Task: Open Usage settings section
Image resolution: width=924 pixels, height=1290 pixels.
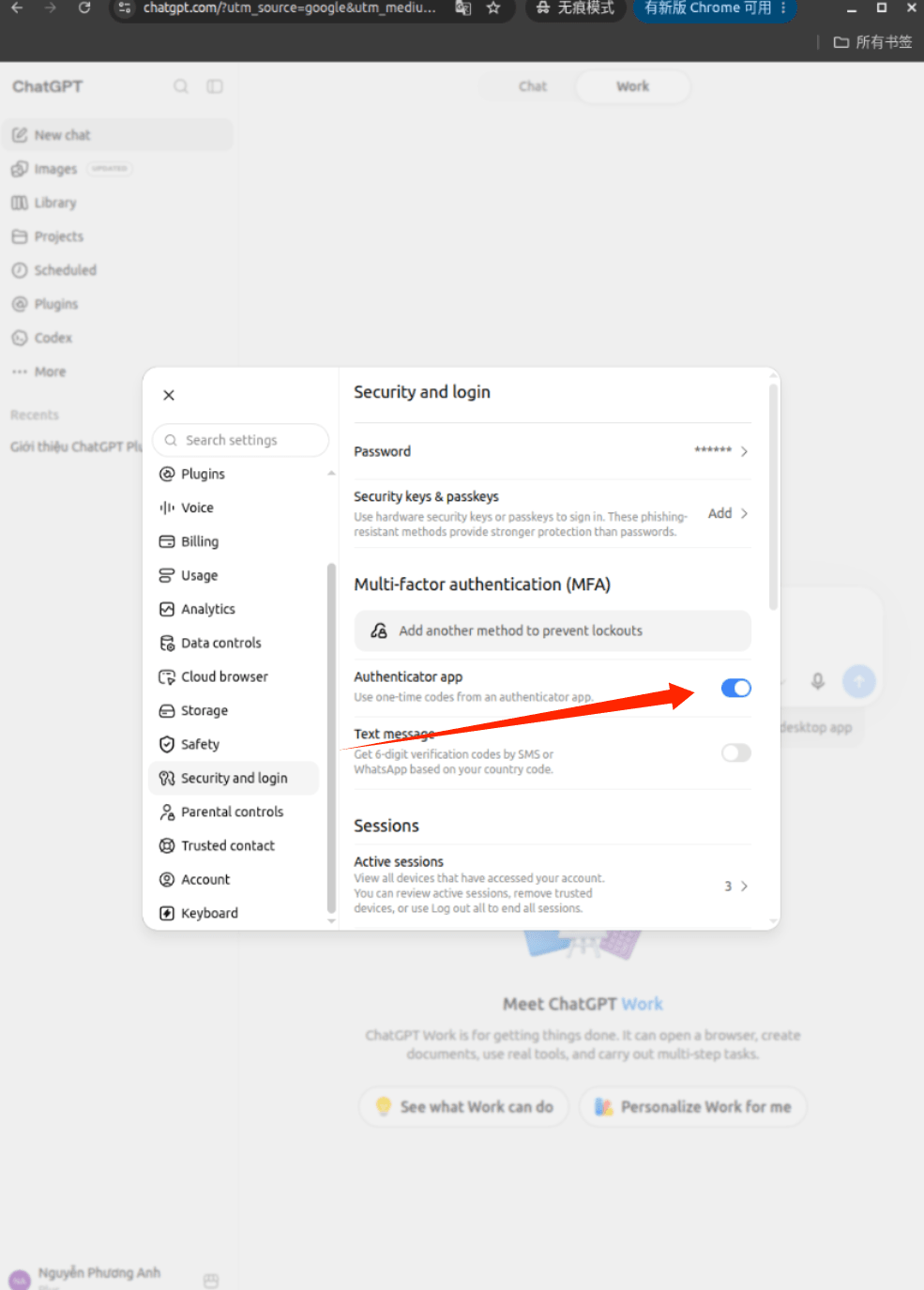Action: click(199, 575)
